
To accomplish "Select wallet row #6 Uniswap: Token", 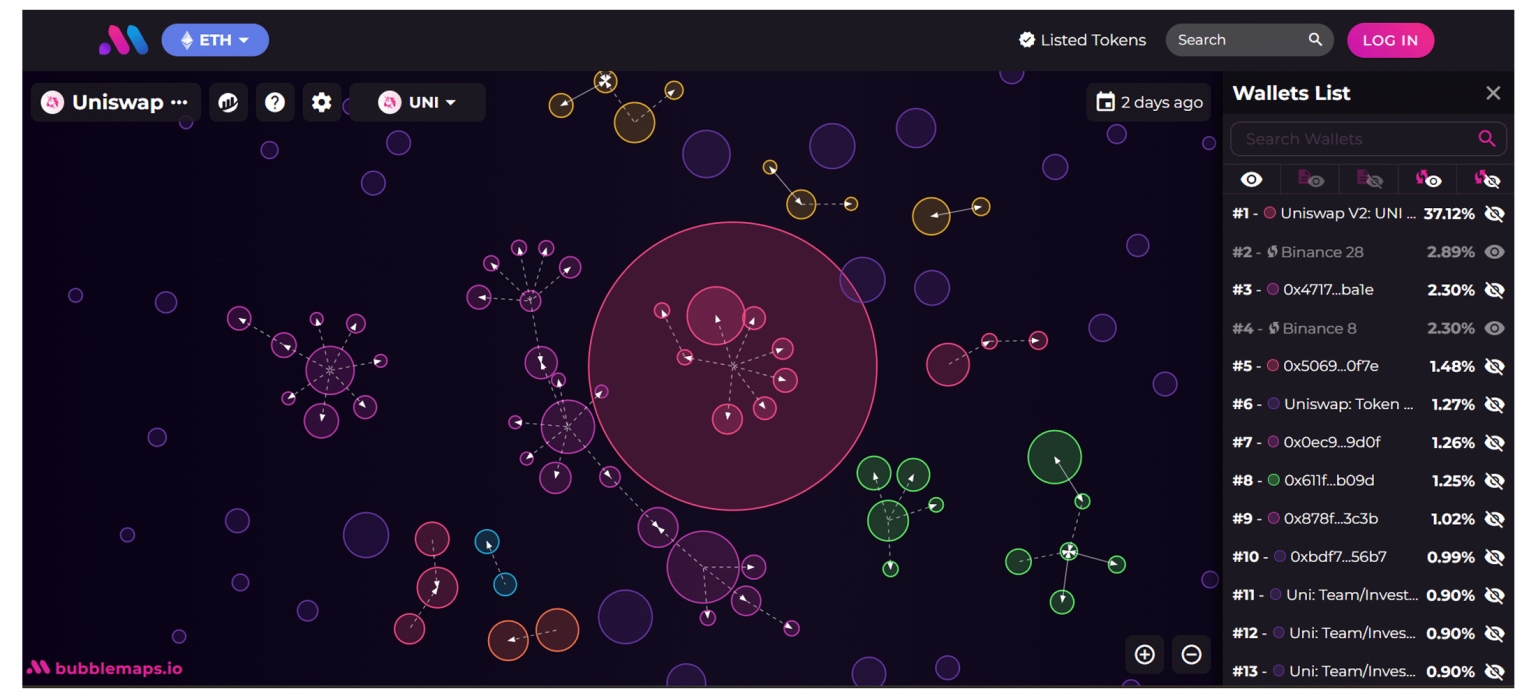I will tap(1368, 404).
